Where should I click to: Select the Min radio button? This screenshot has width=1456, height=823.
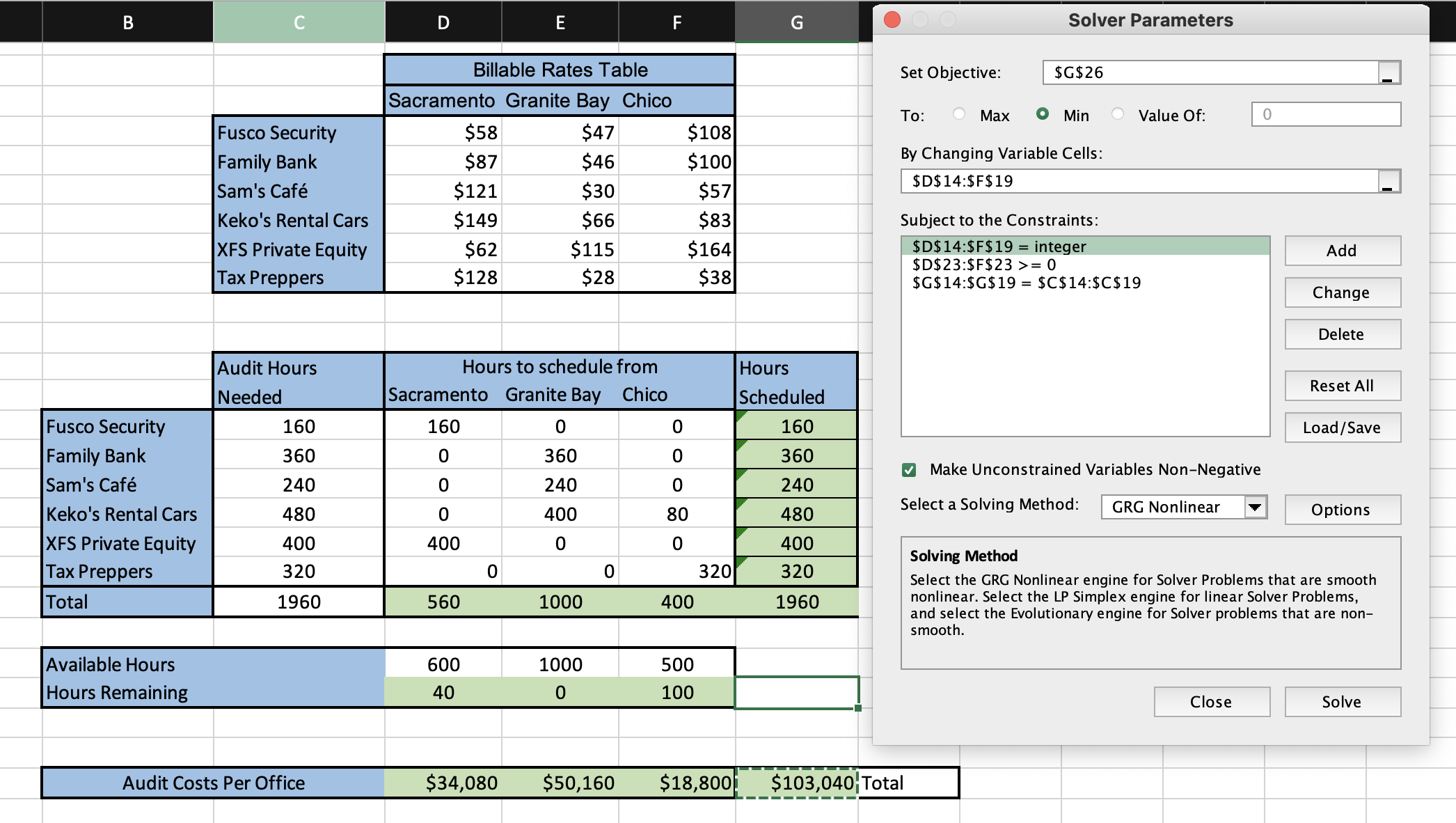pos(1043,114)
